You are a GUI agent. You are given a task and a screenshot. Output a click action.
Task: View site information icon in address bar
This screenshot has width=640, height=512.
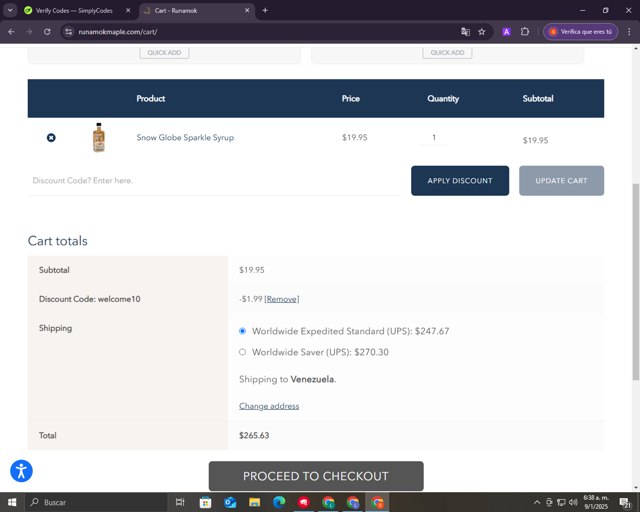point(69,32)
